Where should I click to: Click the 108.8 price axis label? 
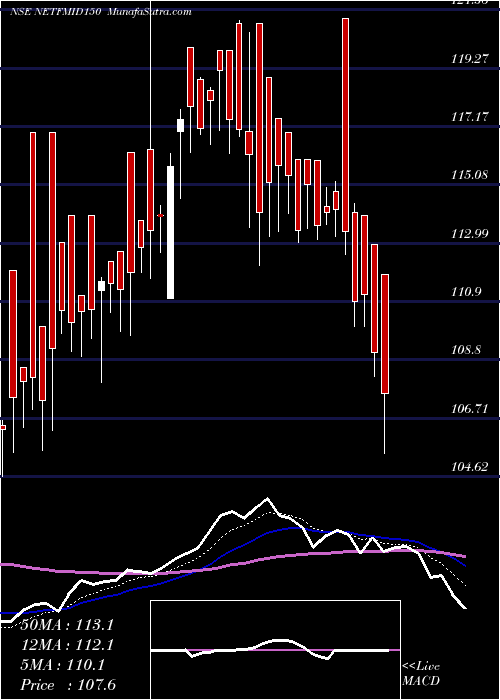click(x=466, y=350)
